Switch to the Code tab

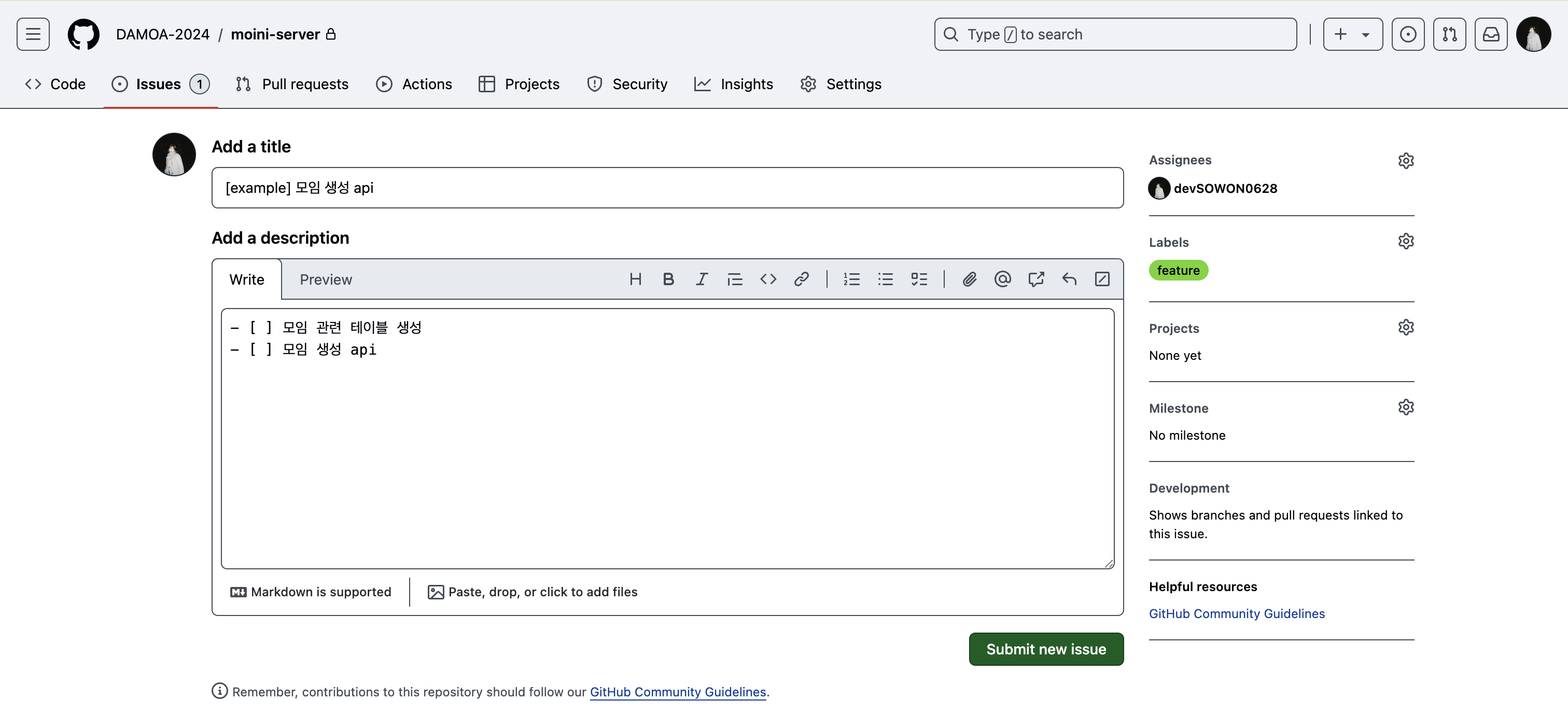click(55, 84)
